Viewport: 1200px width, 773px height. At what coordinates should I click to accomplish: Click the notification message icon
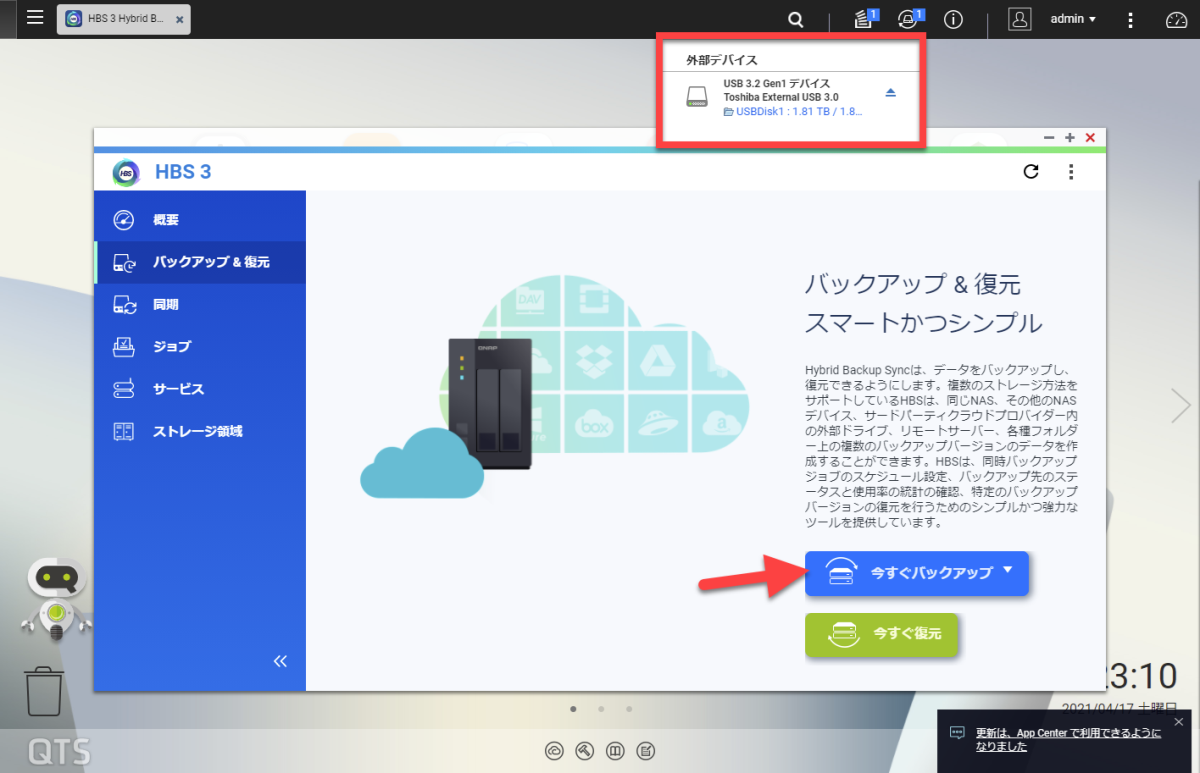(x=957, y=733)
